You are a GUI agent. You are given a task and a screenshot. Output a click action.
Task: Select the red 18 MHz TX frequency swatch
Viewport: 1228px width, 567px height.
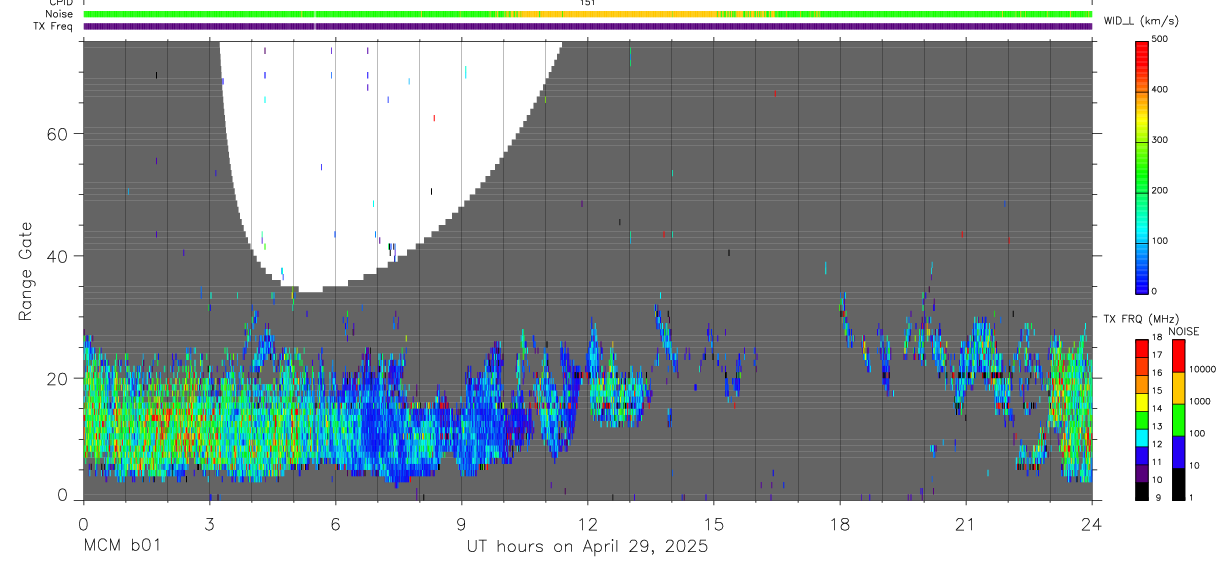point(1143,347)
